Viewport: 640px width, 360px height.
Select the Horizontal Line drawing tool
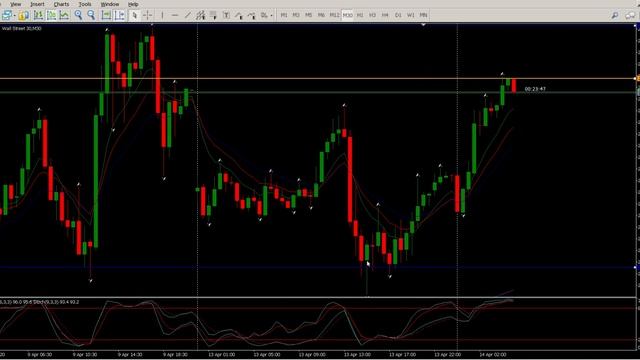[x=175, y=16]
